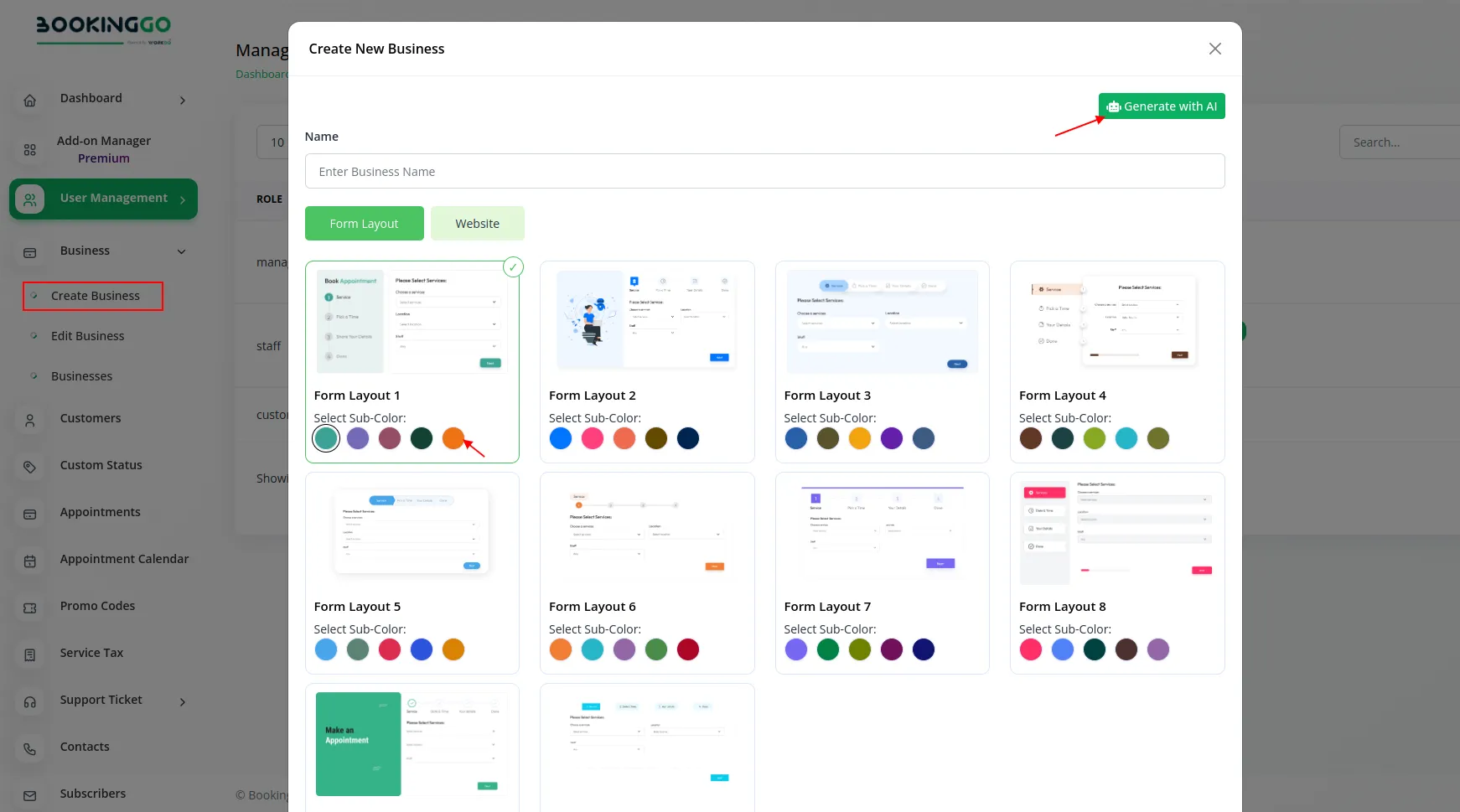Click the Contacts phone icon

[x=29, y=748]
